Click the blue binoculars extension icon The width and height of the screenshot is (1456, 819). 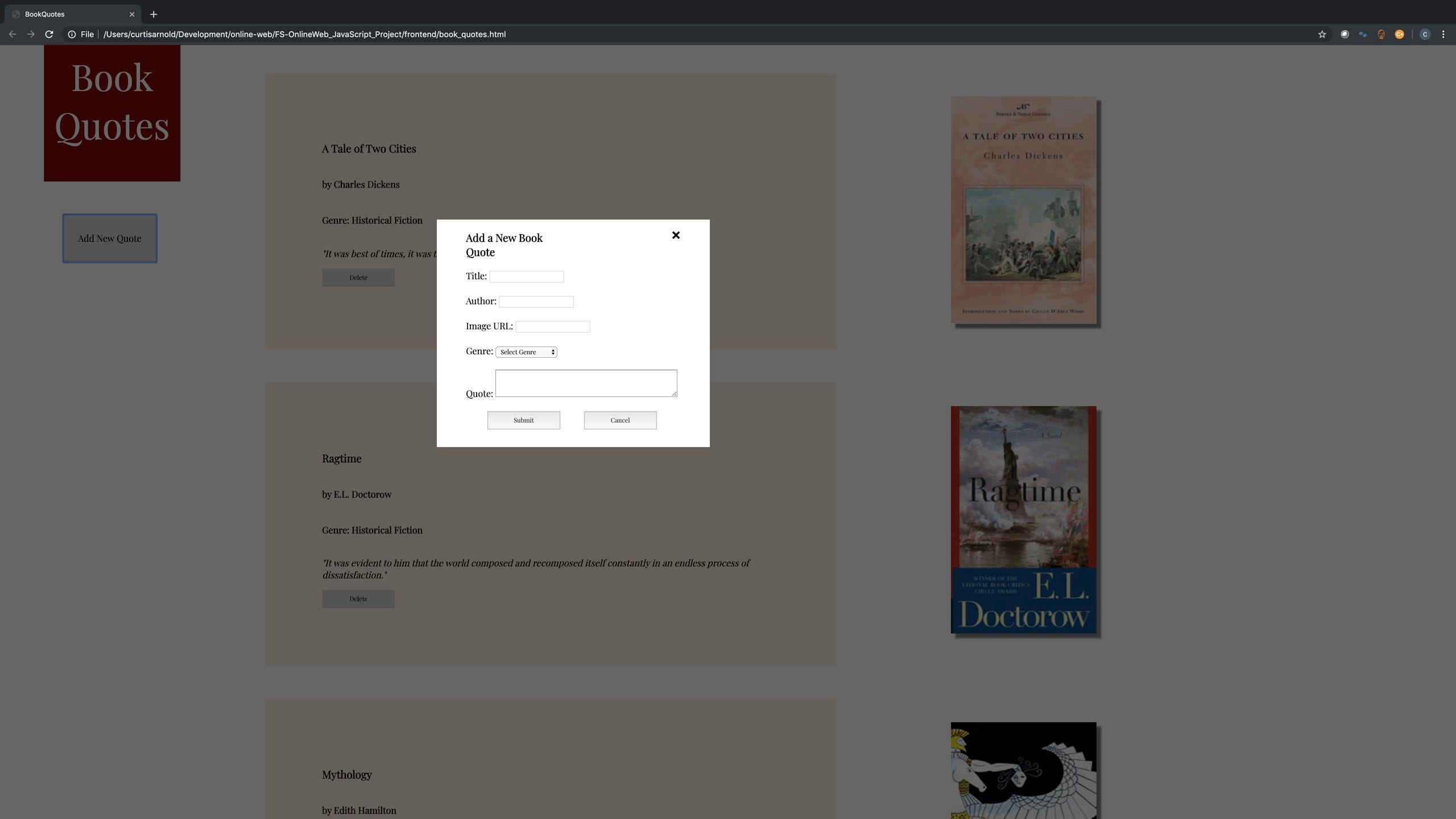(1363, 34)
